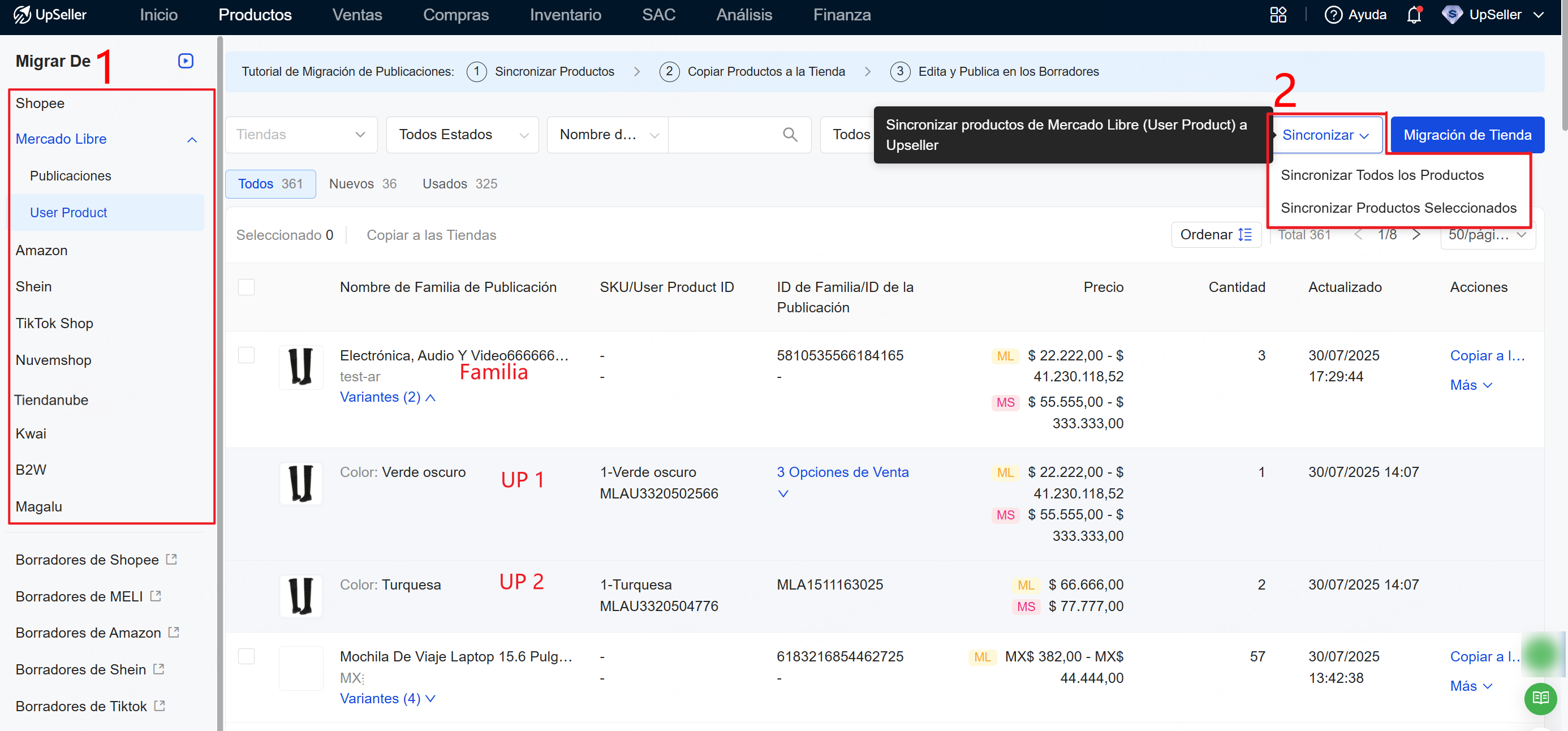1568x731 pixels.
Task: Click Copiar a las Tiendas
Action: click(431, 235)
